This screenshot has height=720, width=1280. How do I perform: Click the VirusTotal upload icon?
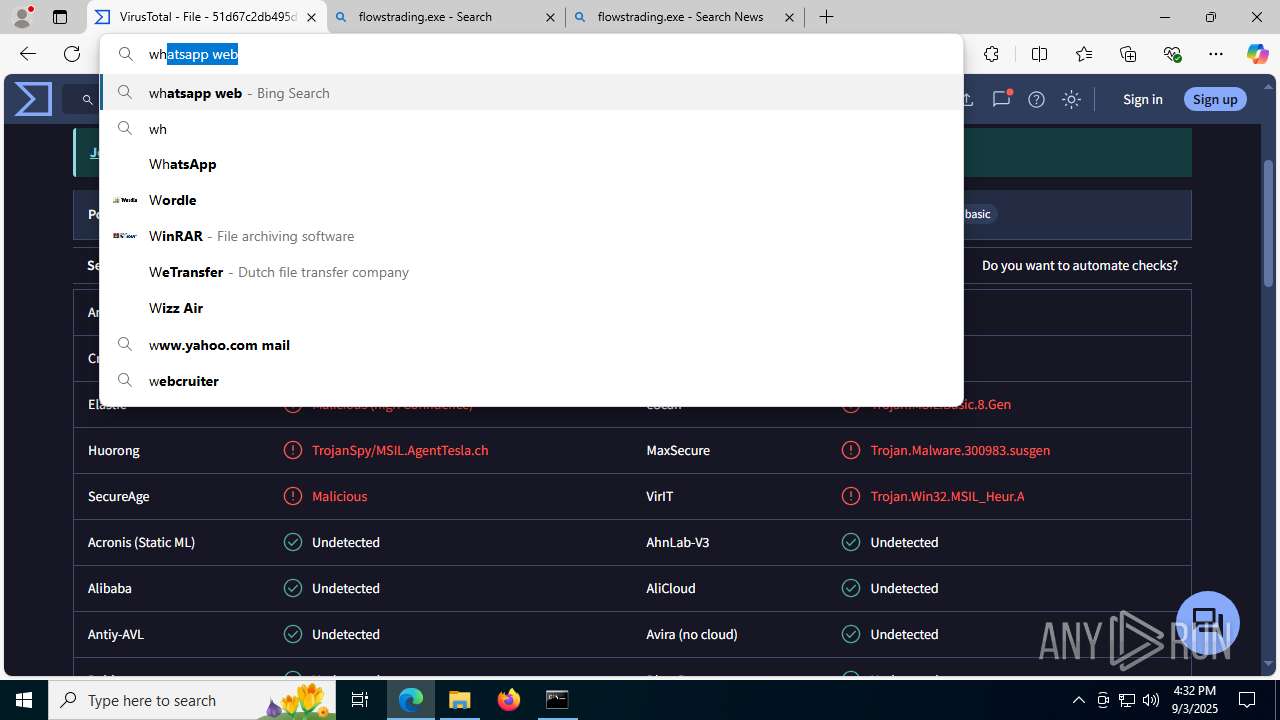coord(967,99)
